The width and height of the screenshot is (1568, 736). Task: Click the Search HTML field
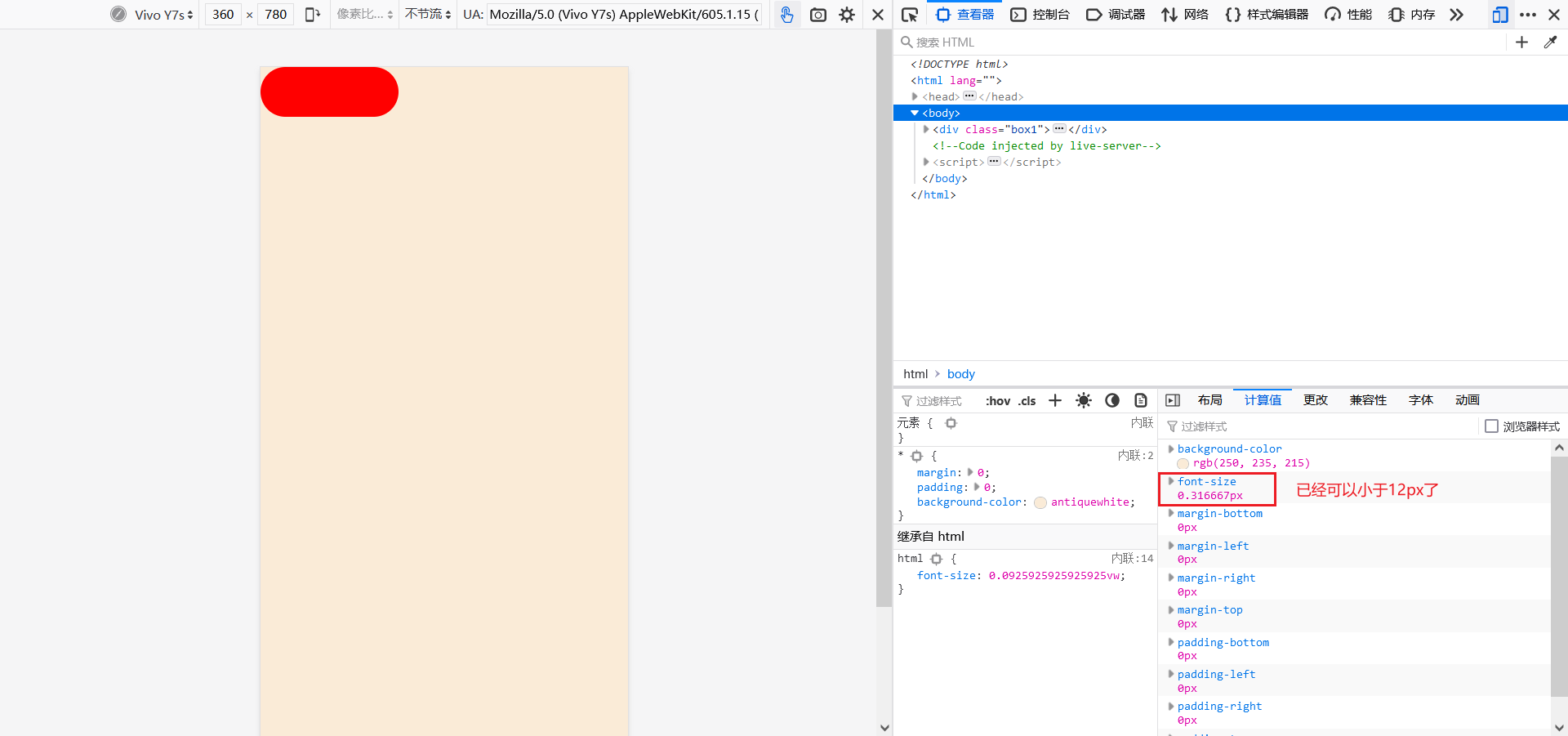coord(1200,42)
